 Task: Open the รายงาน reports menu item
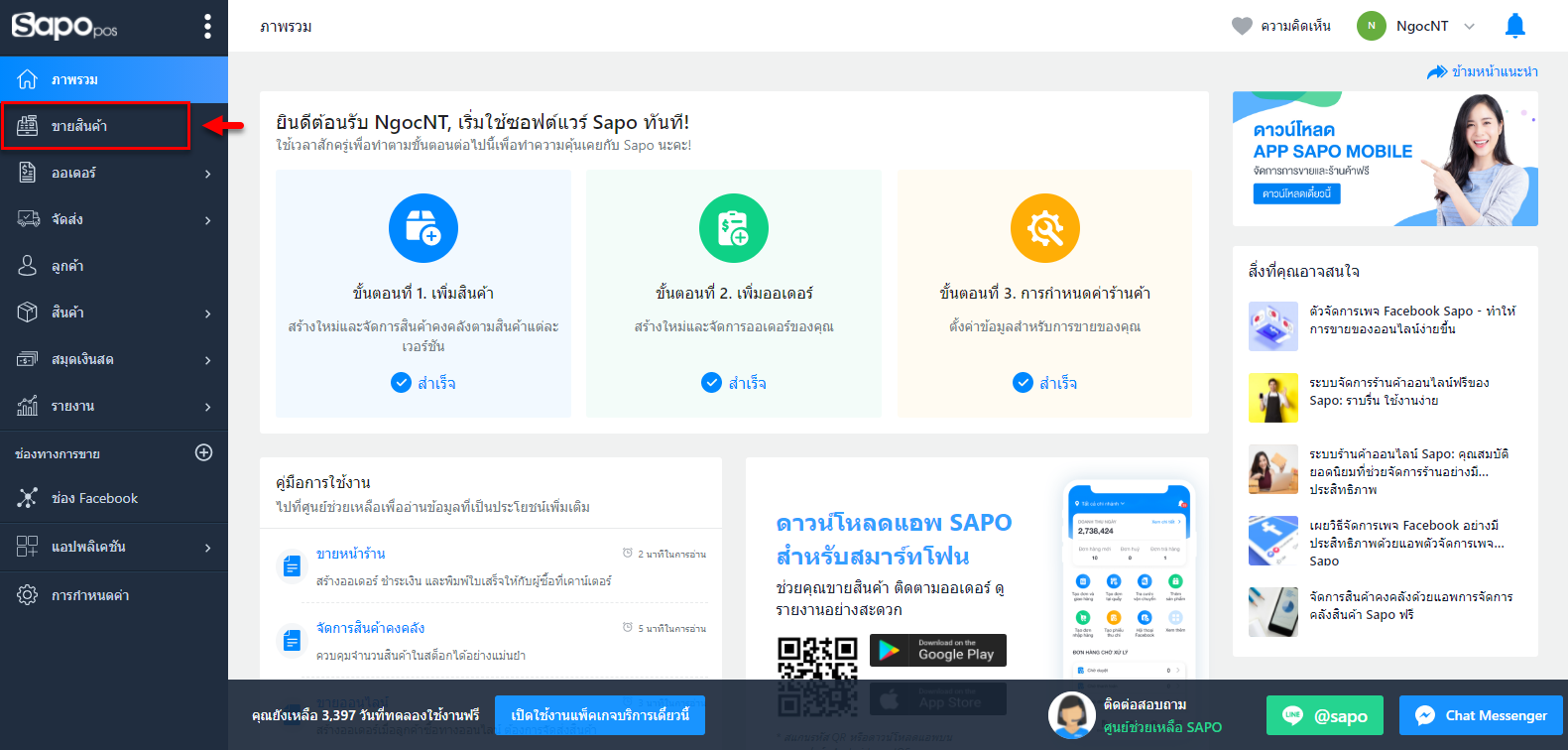tap(114, 406)
